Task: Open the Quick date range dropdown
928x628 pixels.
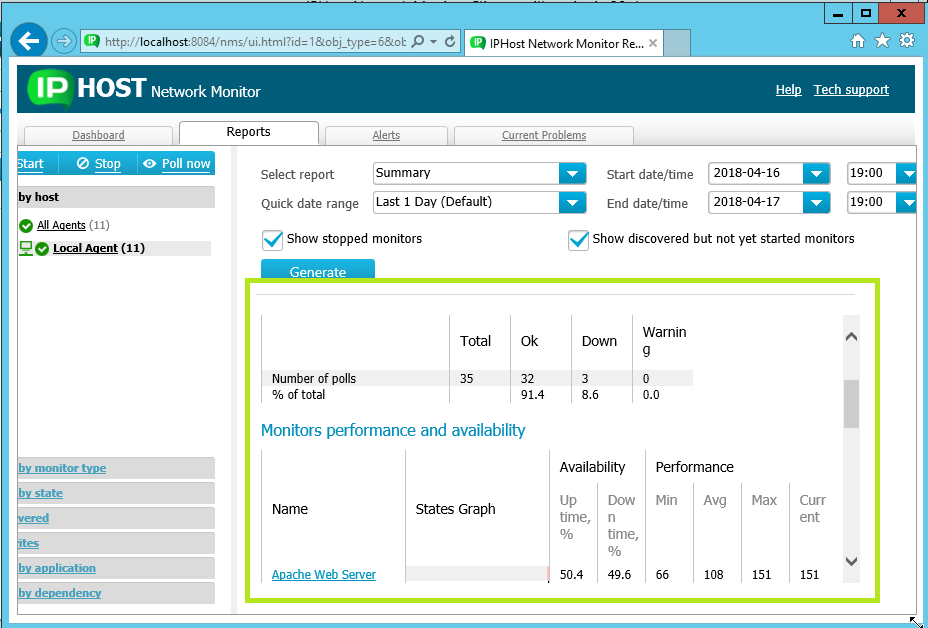Action: coord(572,202)
